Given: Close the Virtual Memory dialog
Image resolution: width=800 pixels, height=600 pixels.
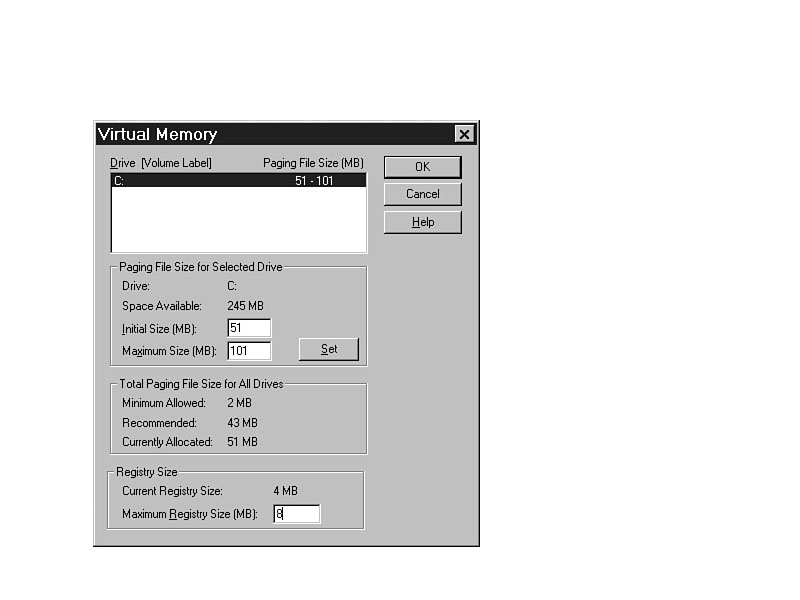Looking at the screenshot, I should click(464, 134).
